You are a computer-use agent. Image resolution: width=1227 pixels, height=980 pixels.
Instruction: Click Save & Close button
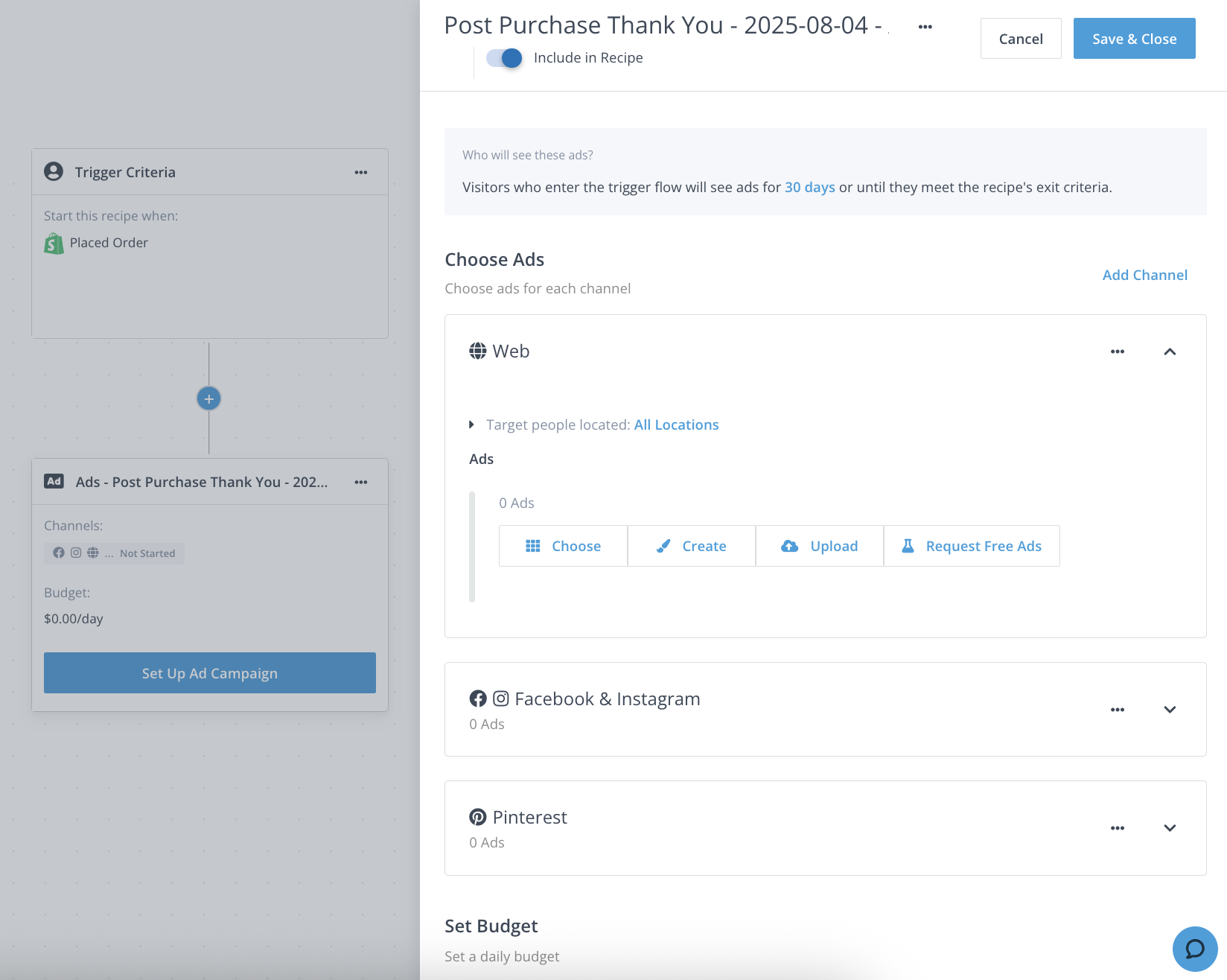[1134, 39]
